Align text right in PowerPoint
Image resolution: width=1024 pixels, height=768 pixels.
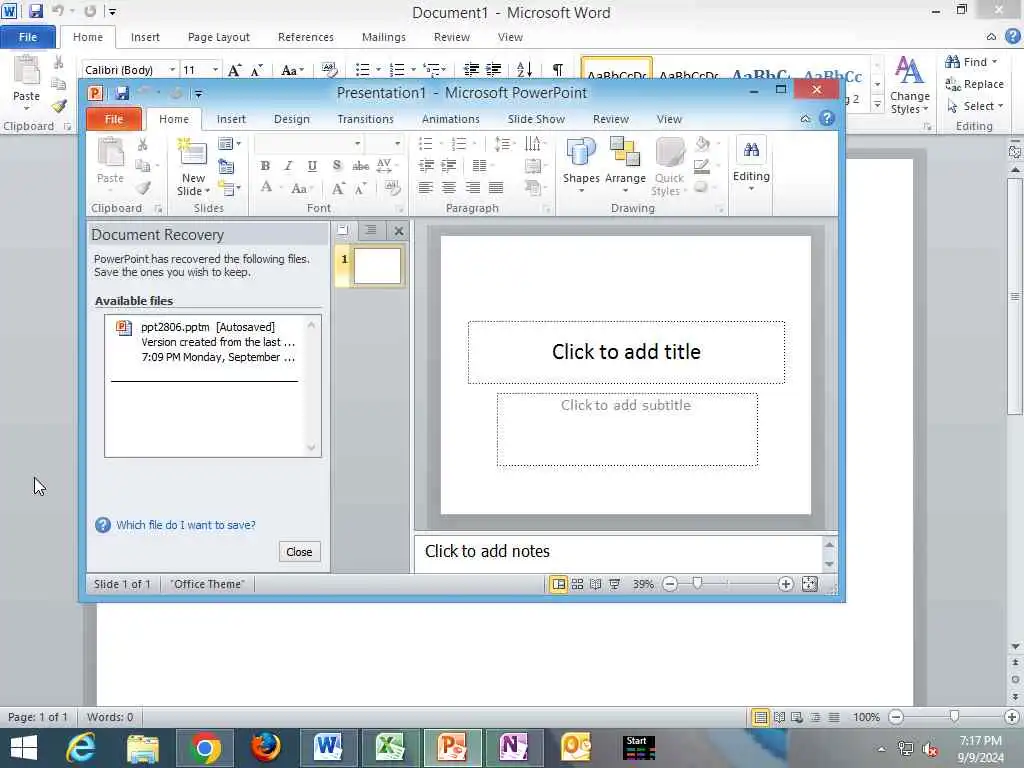[472, 188]
